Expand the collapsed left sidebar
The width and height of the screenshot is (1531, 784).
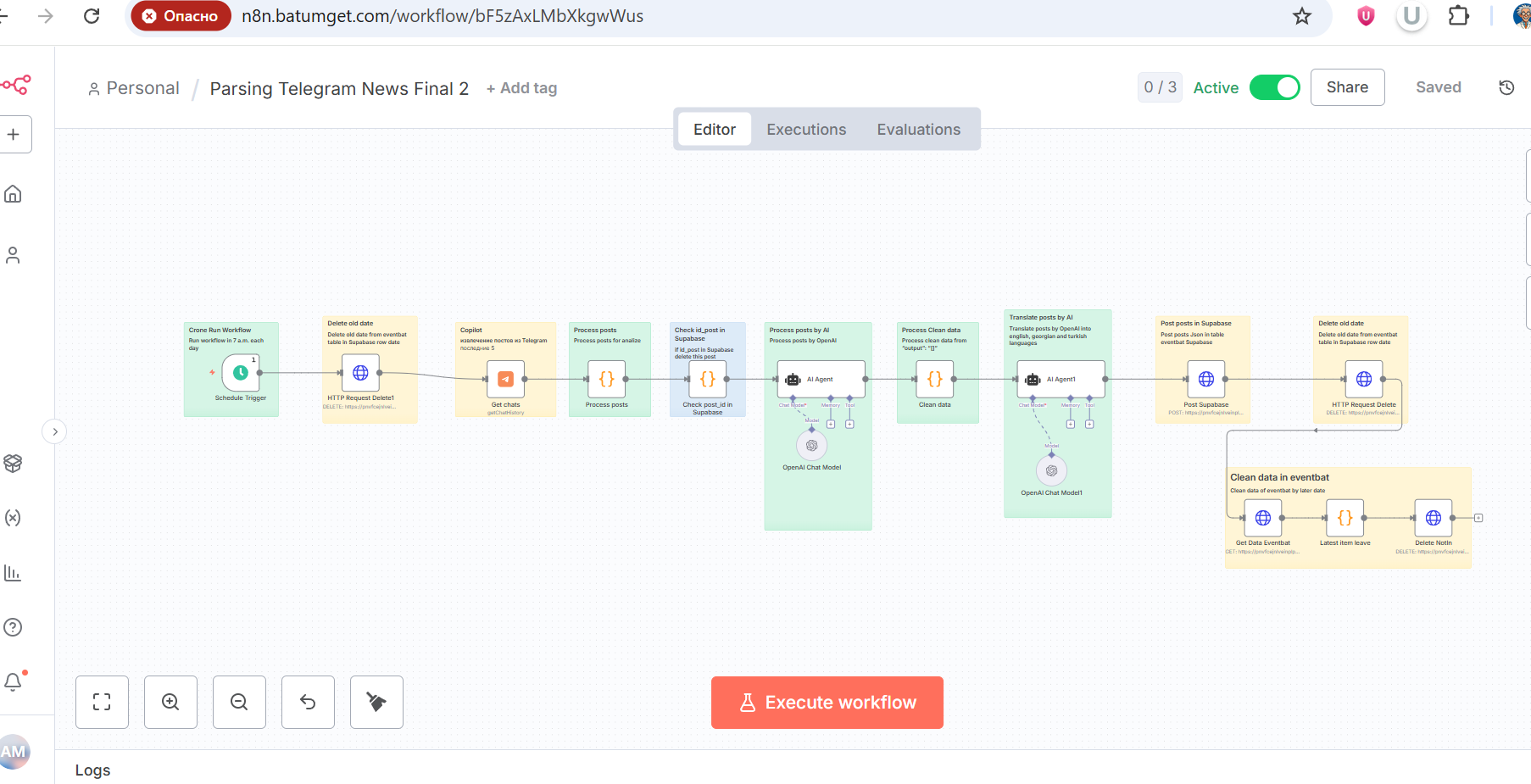[54, 432]
